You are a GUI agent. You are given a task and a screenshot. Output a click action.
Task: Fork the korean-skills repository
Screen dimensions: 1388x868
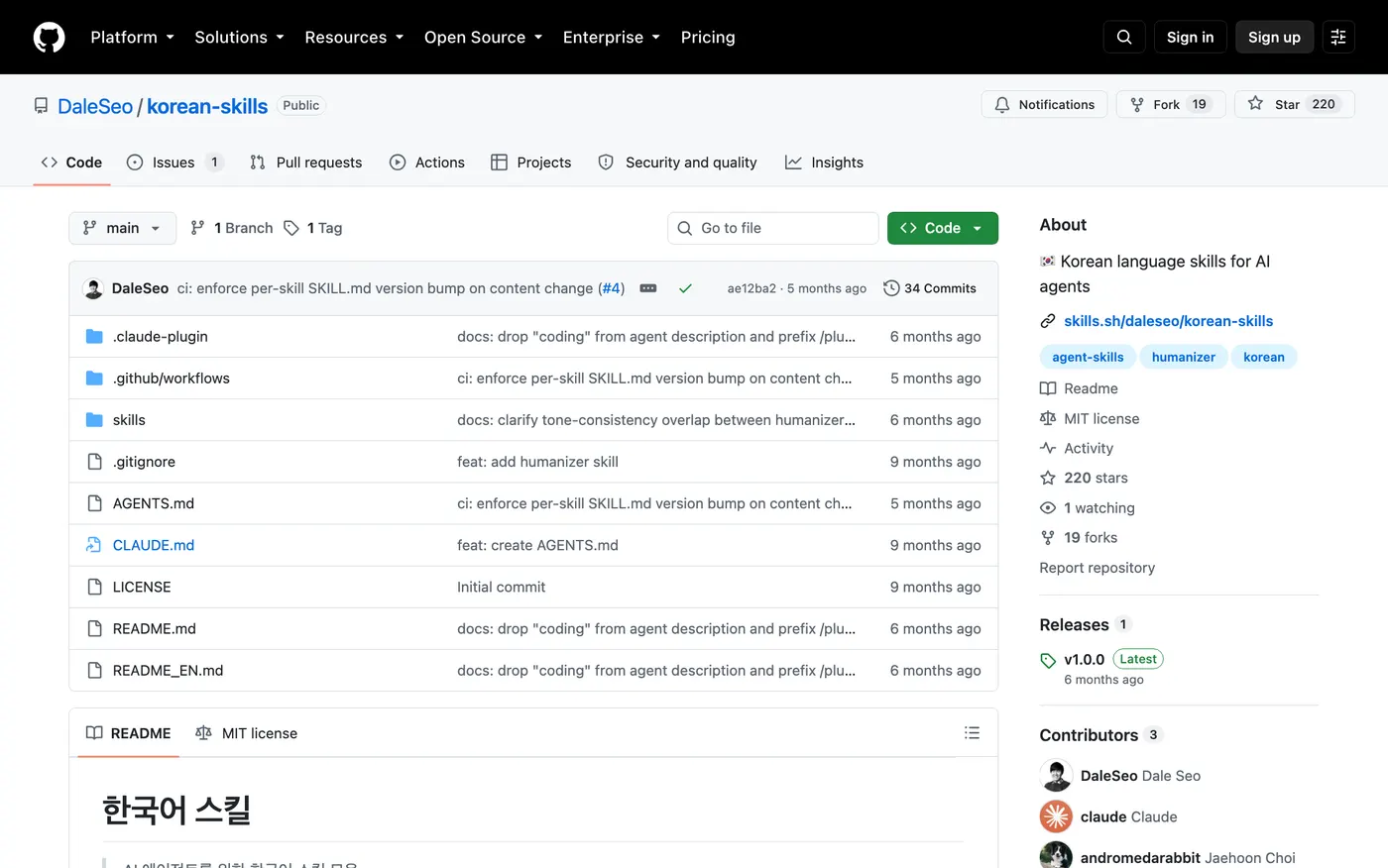(x=1171, y=104)
